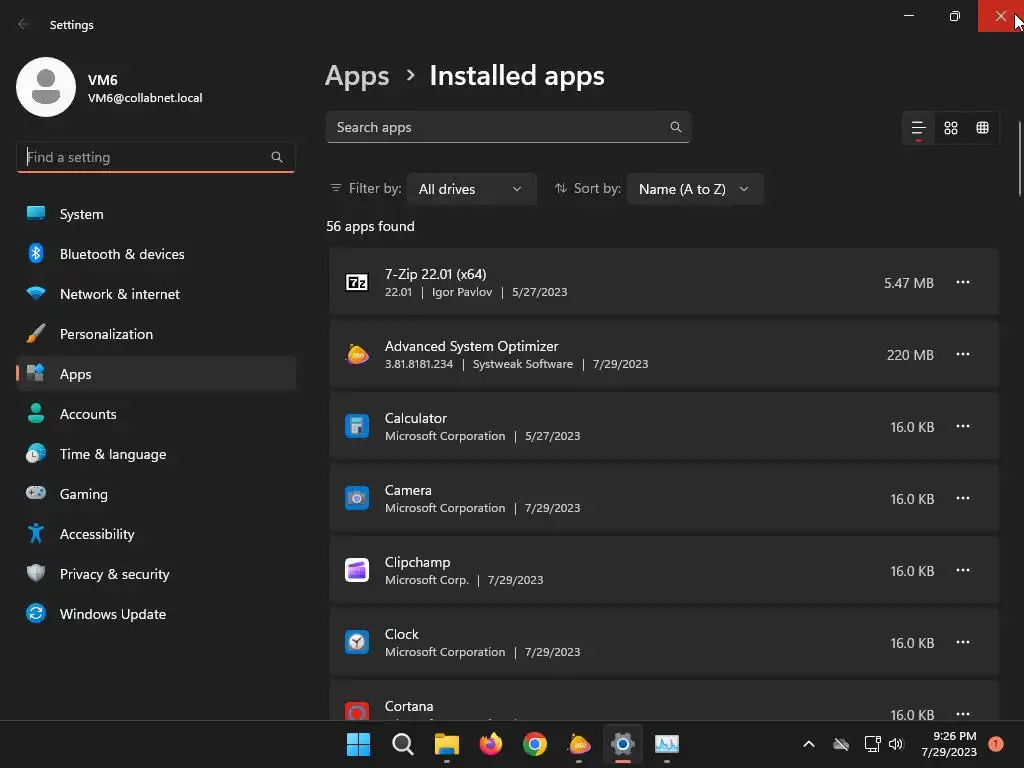Open the Filter by drives dropdown
Image resolution: width=1024 pixels, height=768 pixels.
[x=471, y=189]
